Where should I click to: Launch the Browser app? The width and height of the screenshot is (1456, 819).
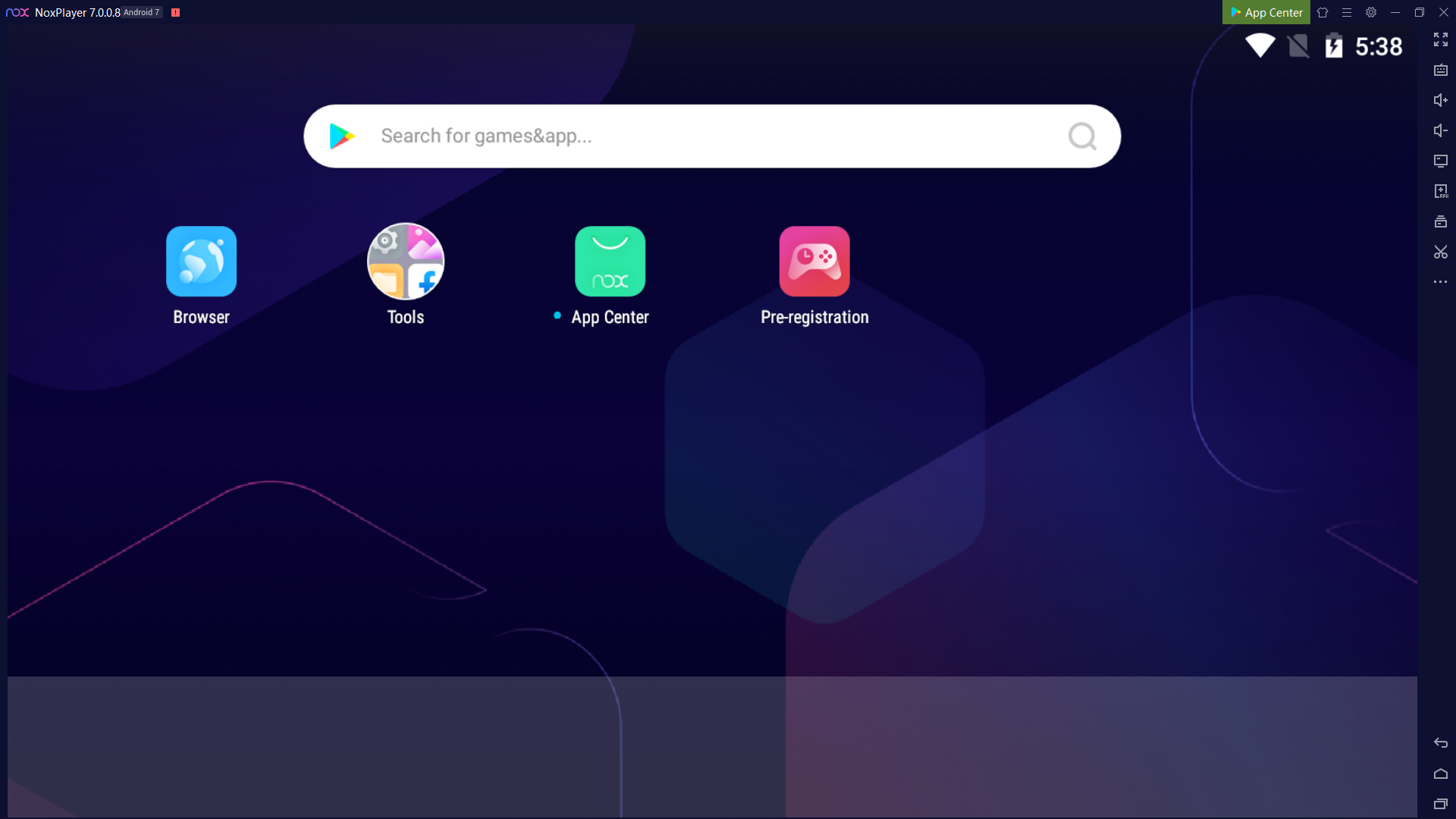[x=201, y=261]
